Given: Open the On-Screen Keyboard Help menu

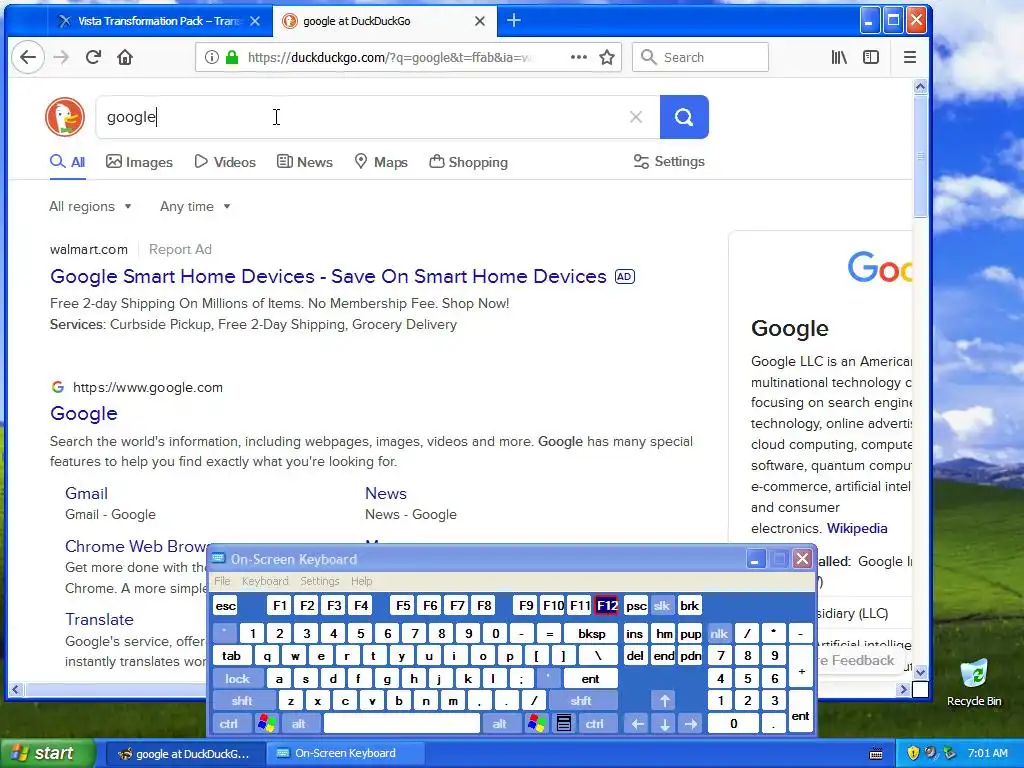Looking at the screenshot, I should click(x=361, y=581).
